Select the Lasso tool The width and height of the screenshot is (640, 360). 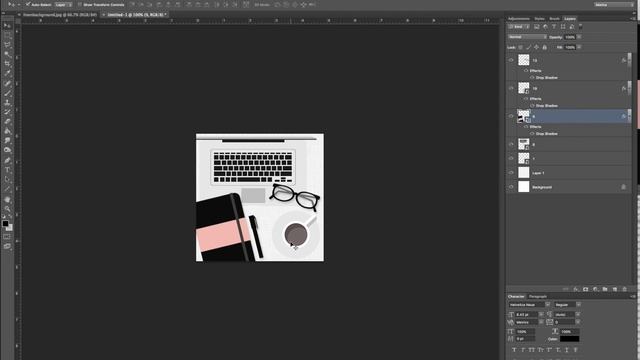pos(7,44)
